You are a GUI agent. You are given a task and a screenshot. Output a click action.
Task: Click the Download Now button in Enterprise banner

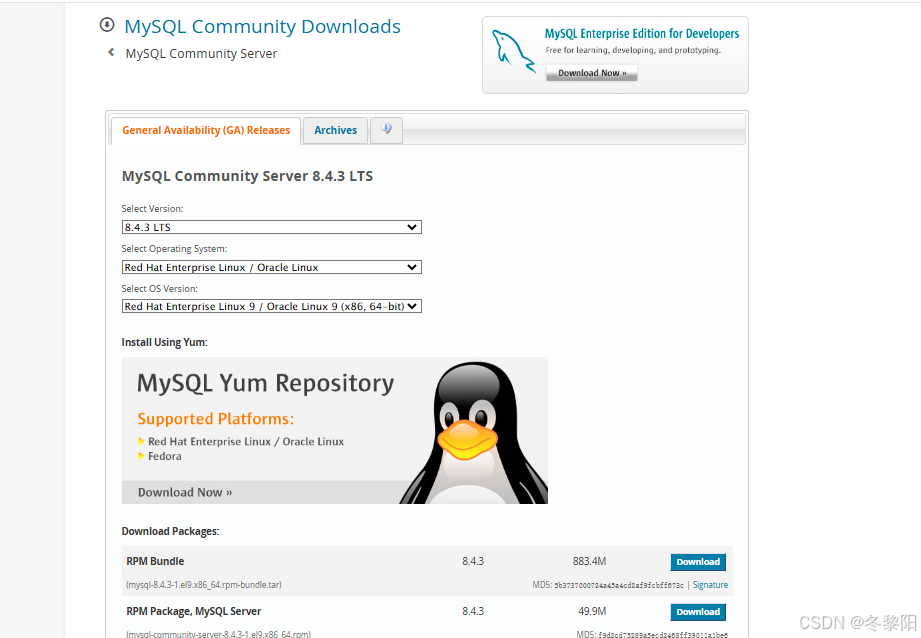pyautogui.click(x=591, y=73)
